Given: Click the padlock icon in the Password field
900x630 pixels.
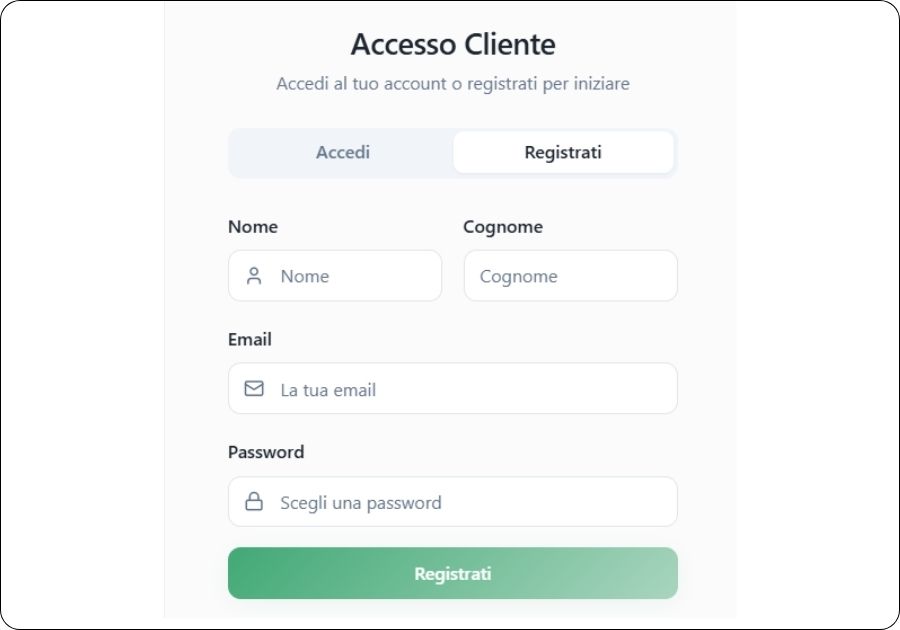Looking at the screenshot, I should tap(256, 501).
